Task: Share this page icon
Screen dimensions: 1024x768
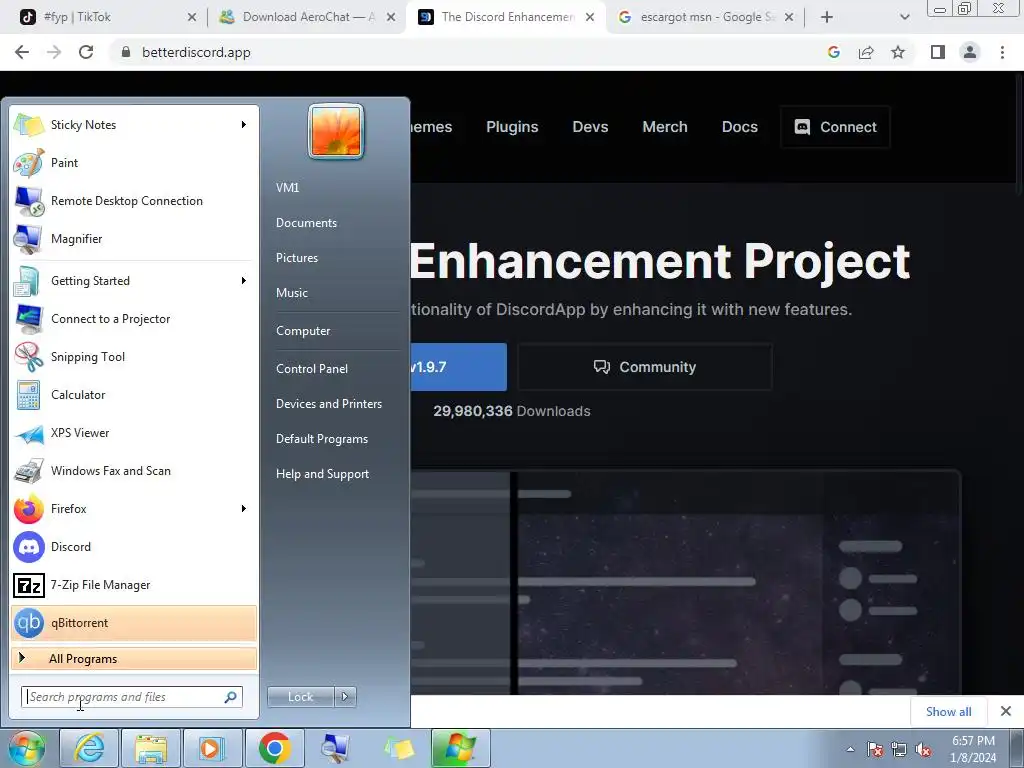Action: click(x=866, y=52)
